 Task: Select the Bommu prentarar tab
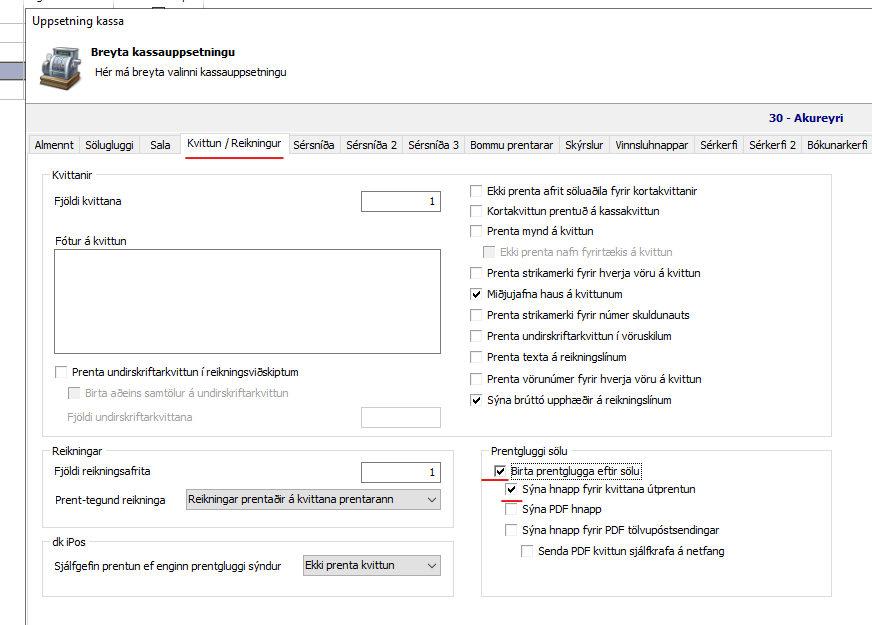[511, 145]
